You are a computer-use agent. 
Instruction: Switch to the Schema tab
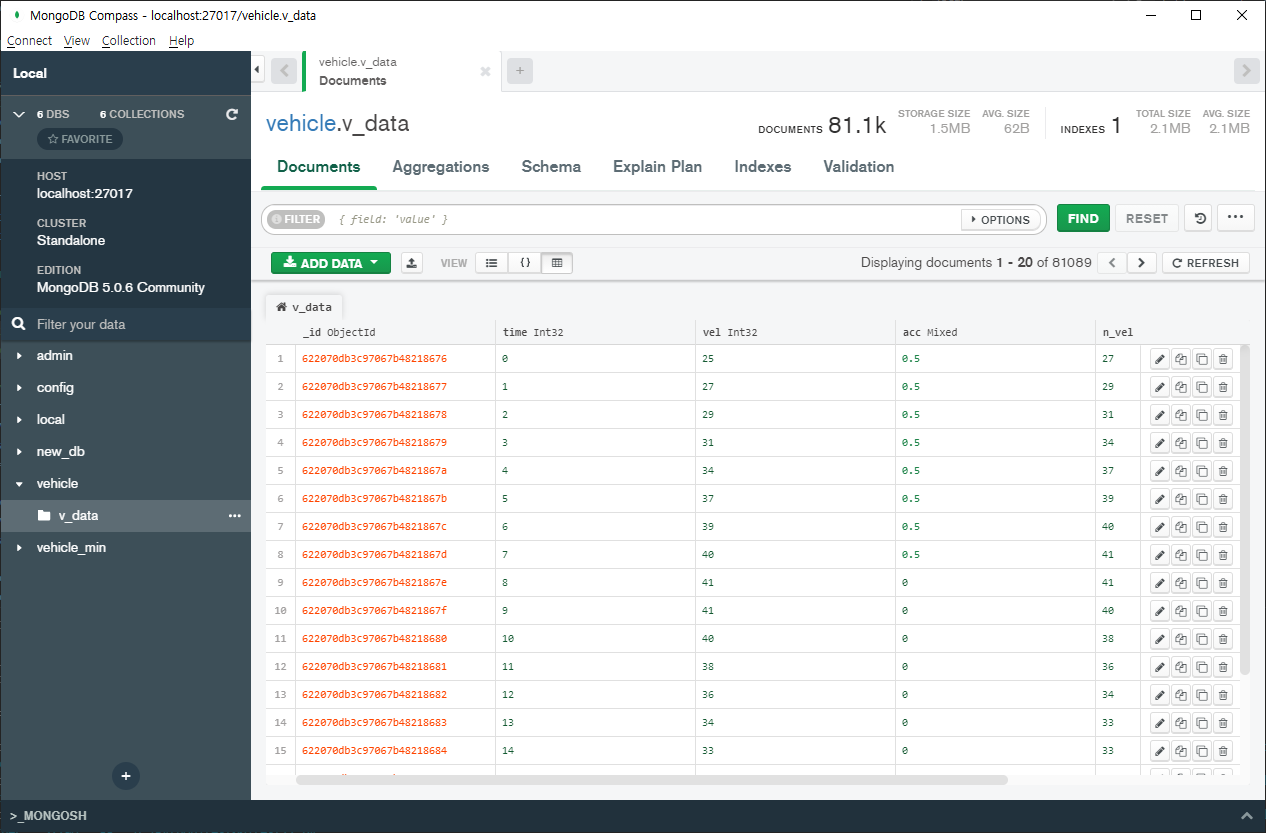click(x=551, y=167)
